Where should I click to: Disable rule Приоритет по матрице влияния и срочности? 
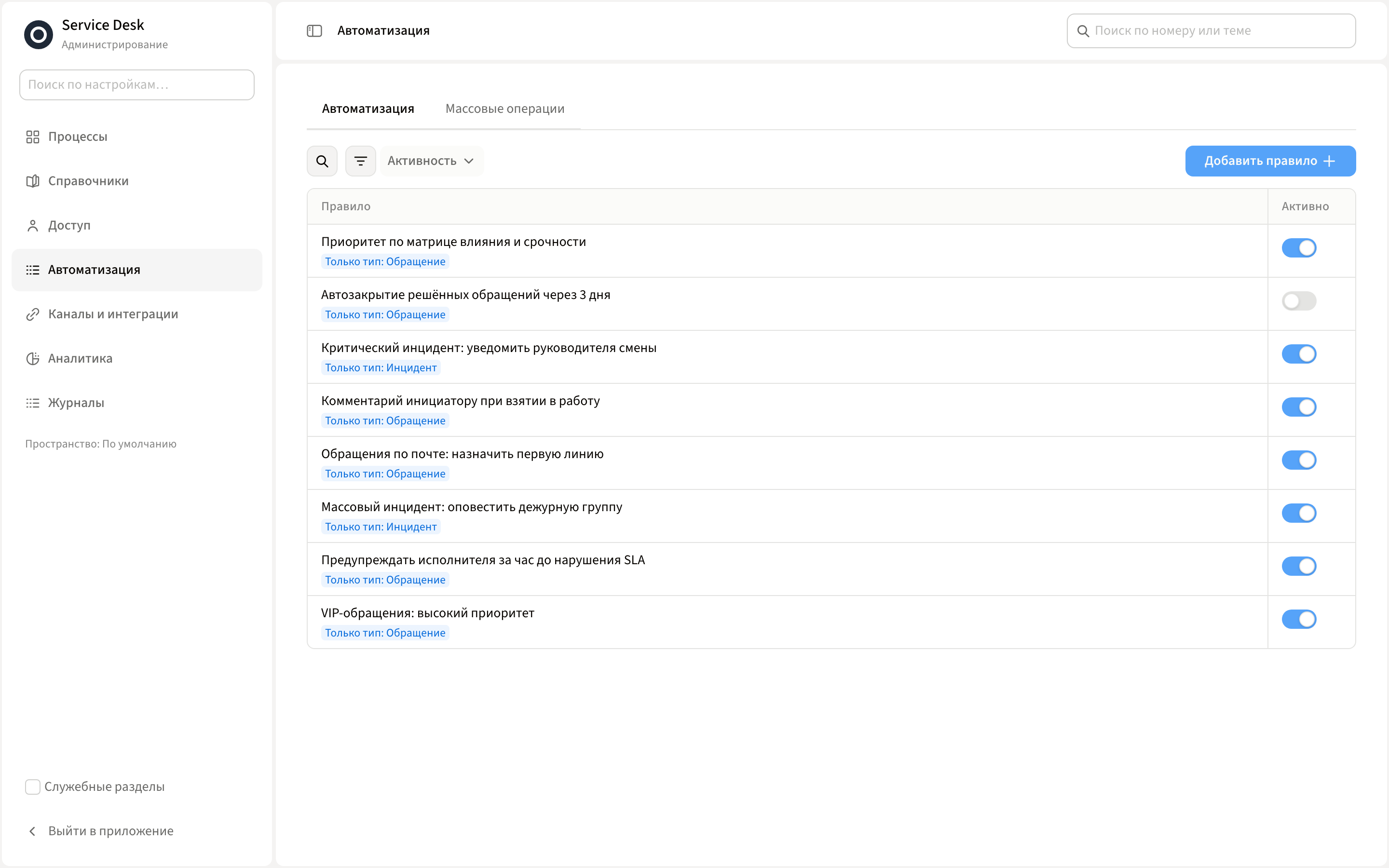(x=1299, y=248)
